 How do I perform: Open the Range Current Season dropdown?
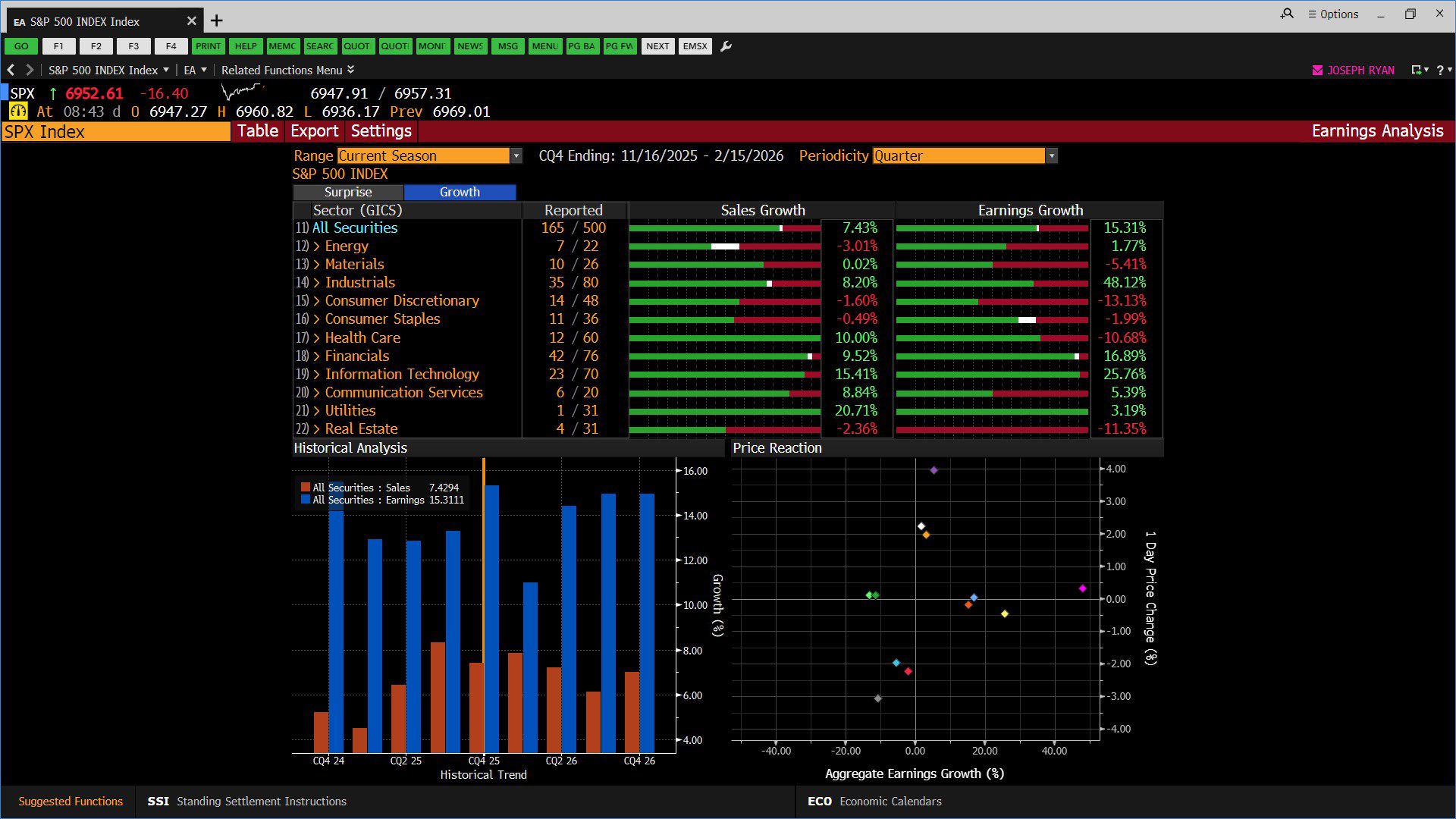click(x=430, y=155)
